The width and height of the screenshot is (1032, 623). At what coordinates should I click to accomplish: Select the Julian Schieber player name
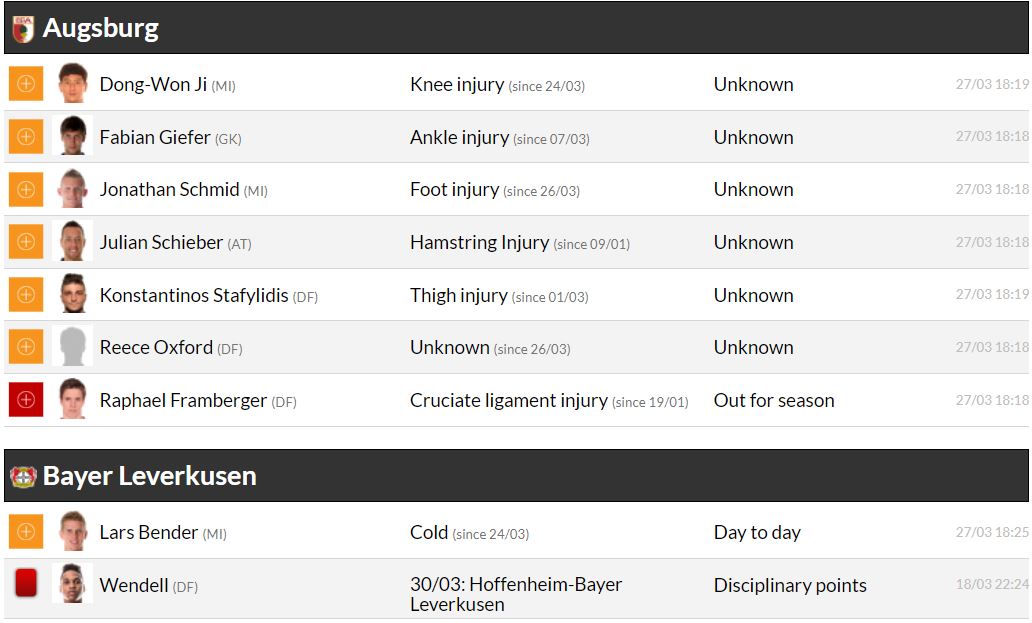coord(161,242)
